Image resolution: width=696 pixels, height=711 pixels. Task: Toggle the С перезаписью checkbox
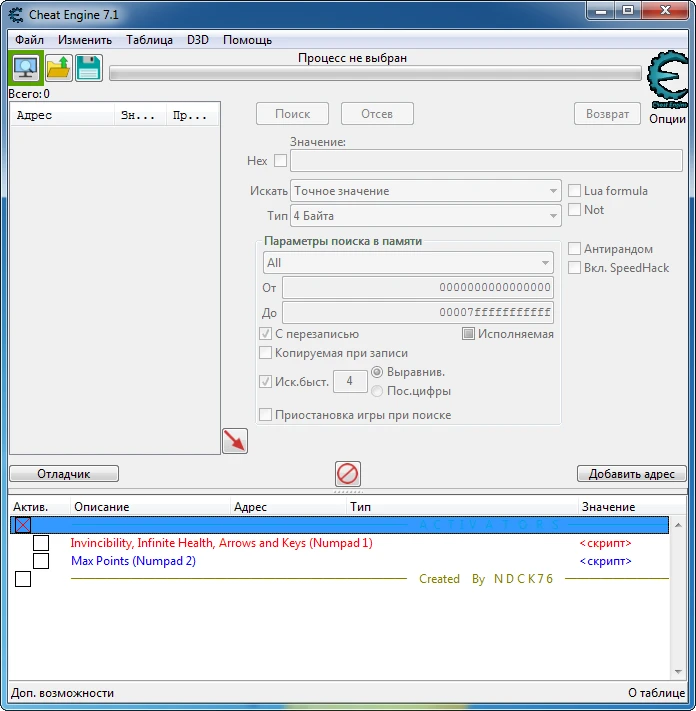click(x=265, y=334)
